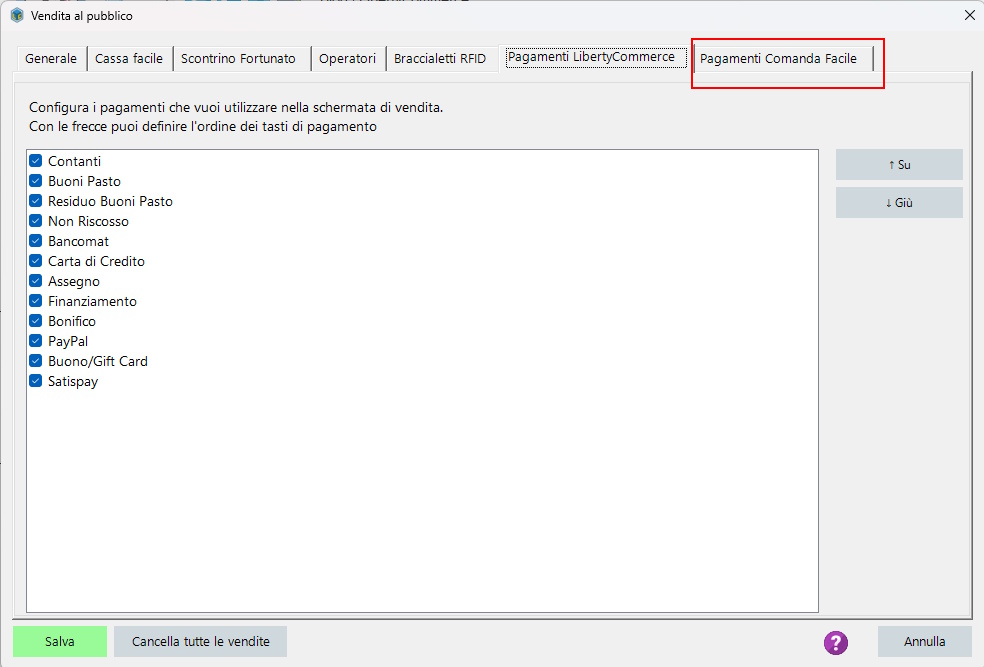Open the Cassa facile tab
The image size is (984, 667).
129,58
